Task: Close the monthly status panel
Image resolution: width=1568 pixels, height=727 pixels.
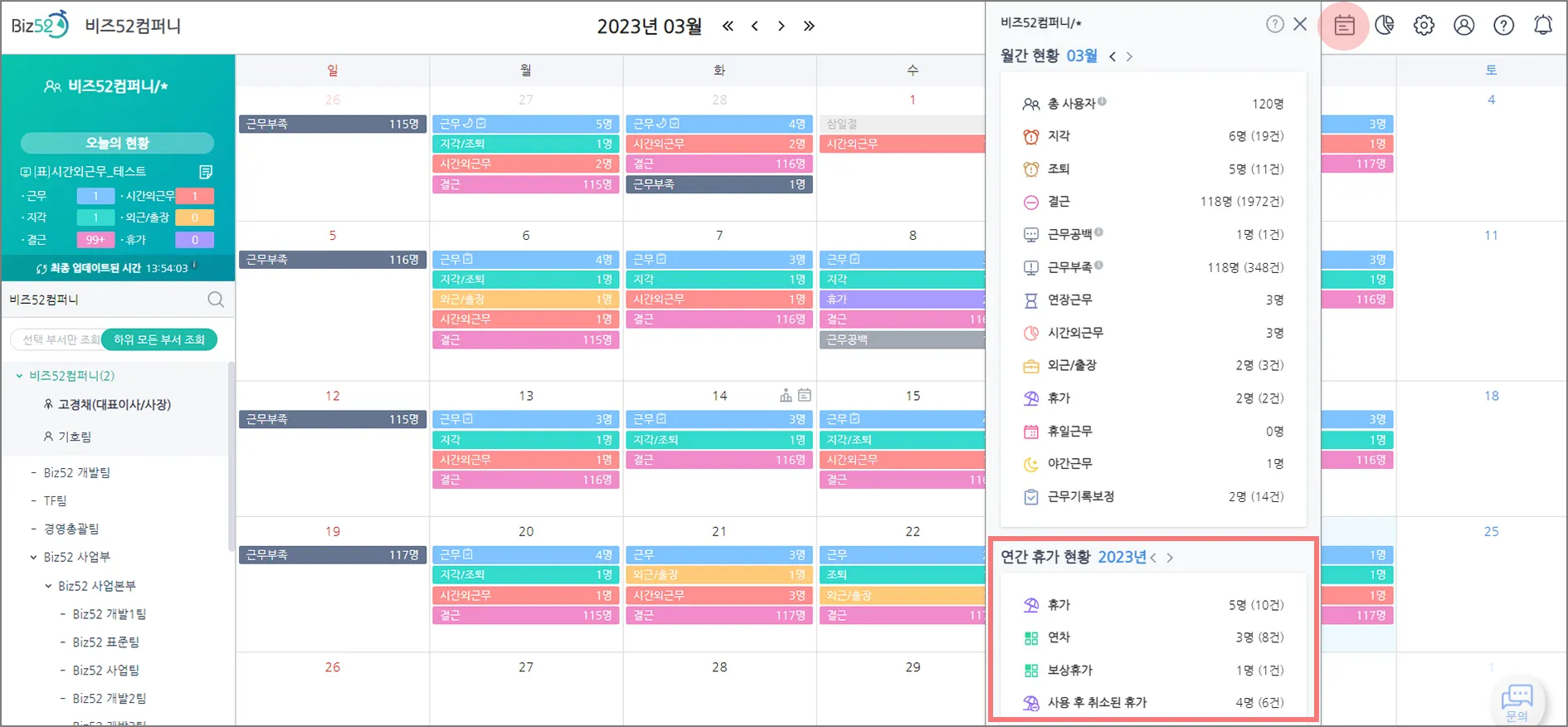Action: tap(1300, 24)
